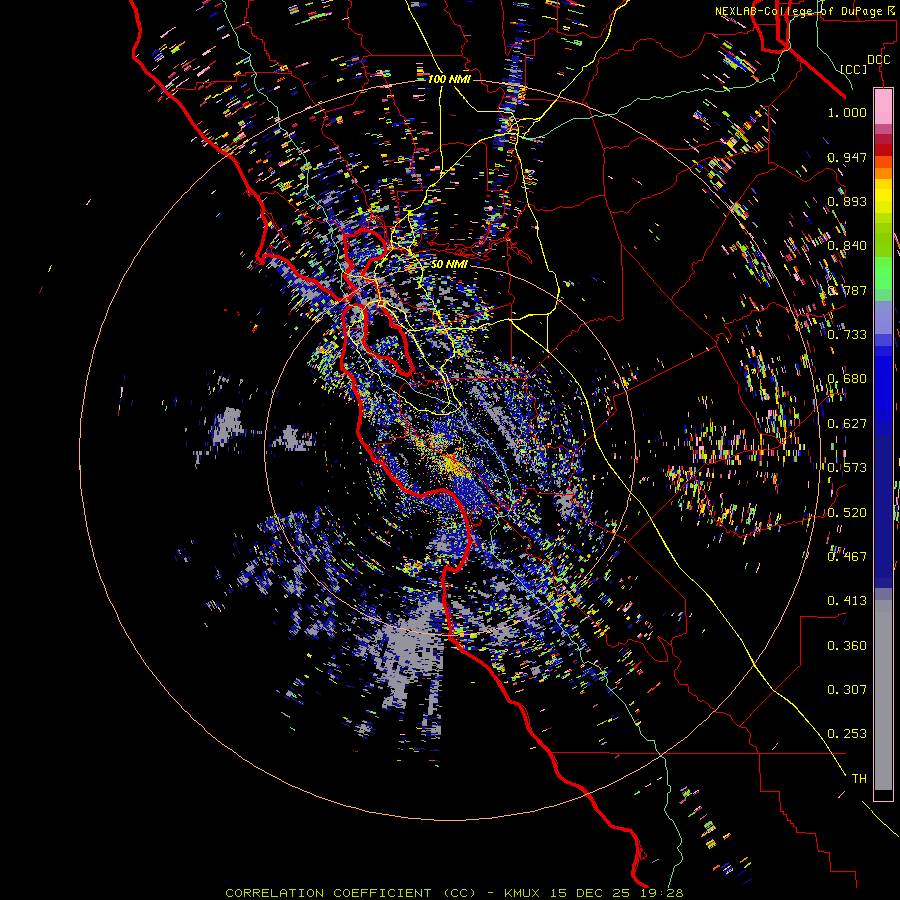Screen dimensions: 900x900
Task: Click the 0.627 legend value
Action: click(x=847, y=424)
